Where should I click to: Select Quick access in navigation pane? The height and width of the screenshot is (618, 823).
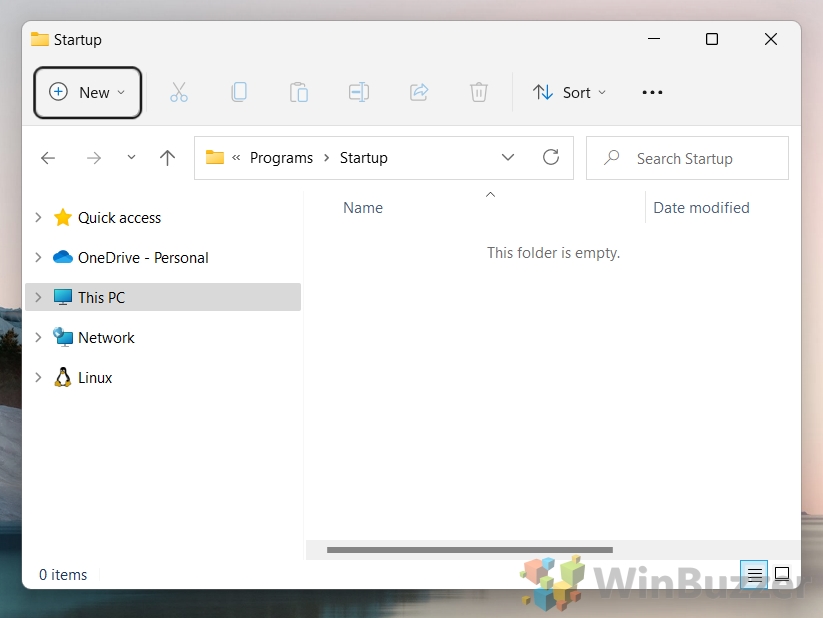119,218
